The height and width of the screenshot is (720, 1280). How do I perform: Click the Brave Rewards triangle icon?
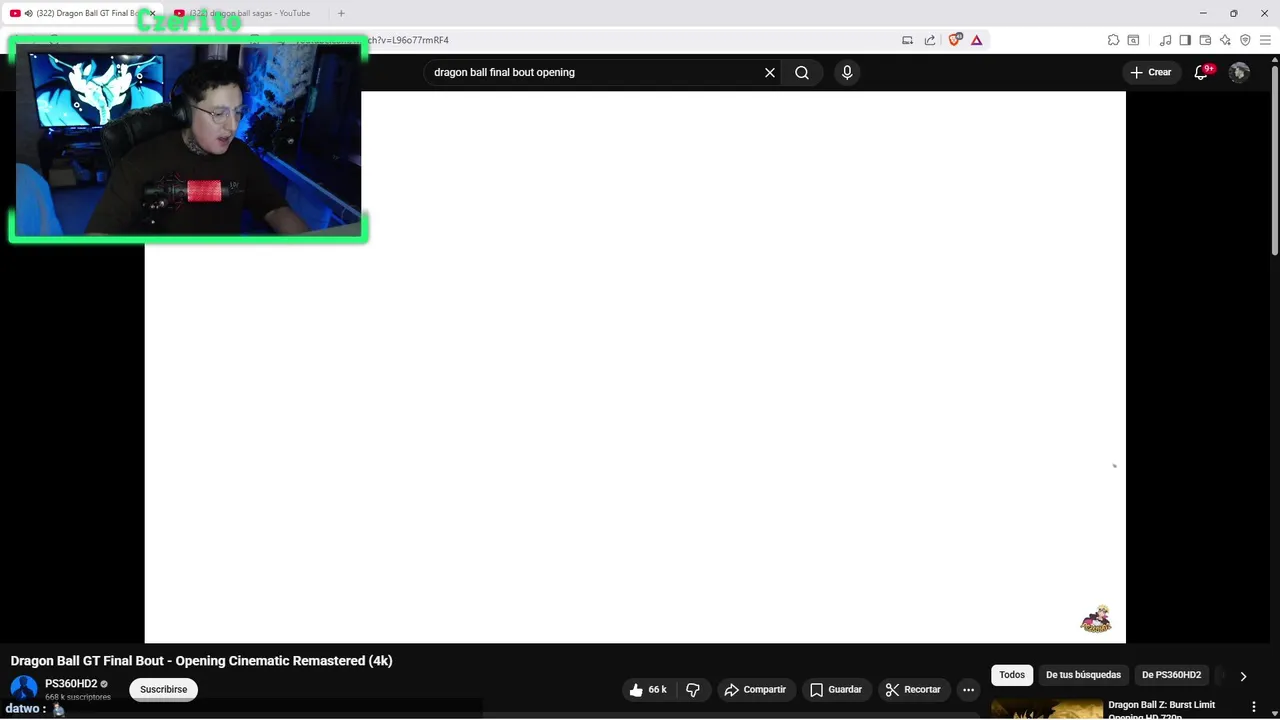(x=977, y=40)
